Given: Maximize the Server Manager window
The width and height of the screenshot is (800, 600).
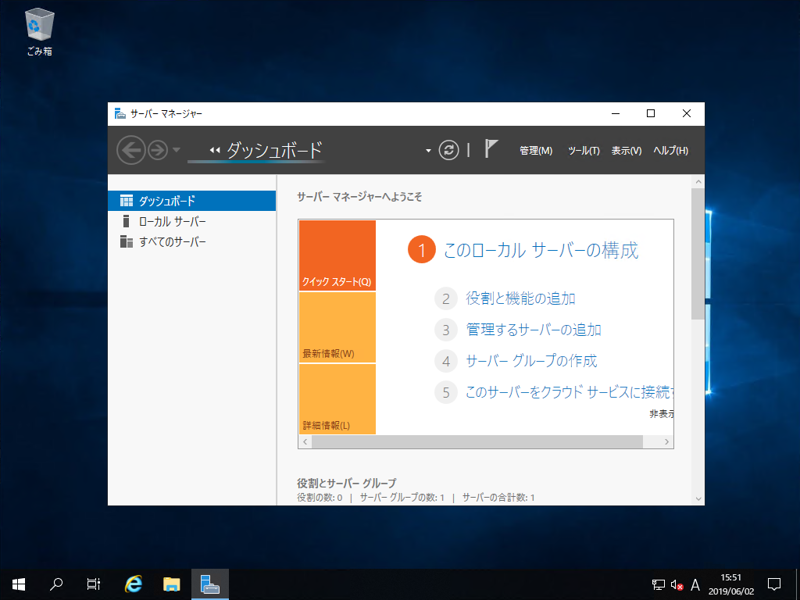Looking at the screenshot, I should pyautogui.click(x=651, y=113).
